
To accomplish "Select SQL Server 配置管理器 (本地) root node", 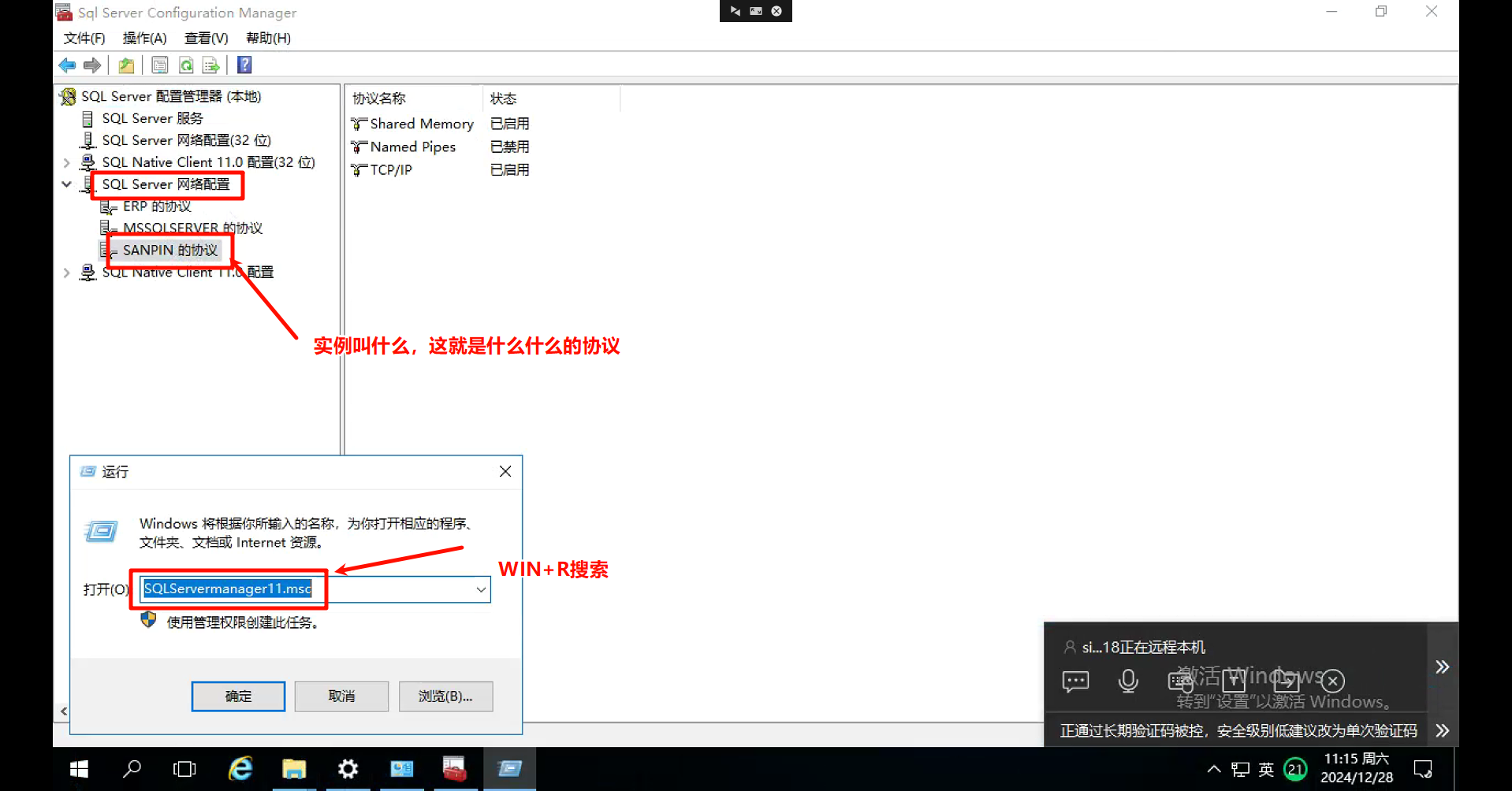I will (171, 96).
